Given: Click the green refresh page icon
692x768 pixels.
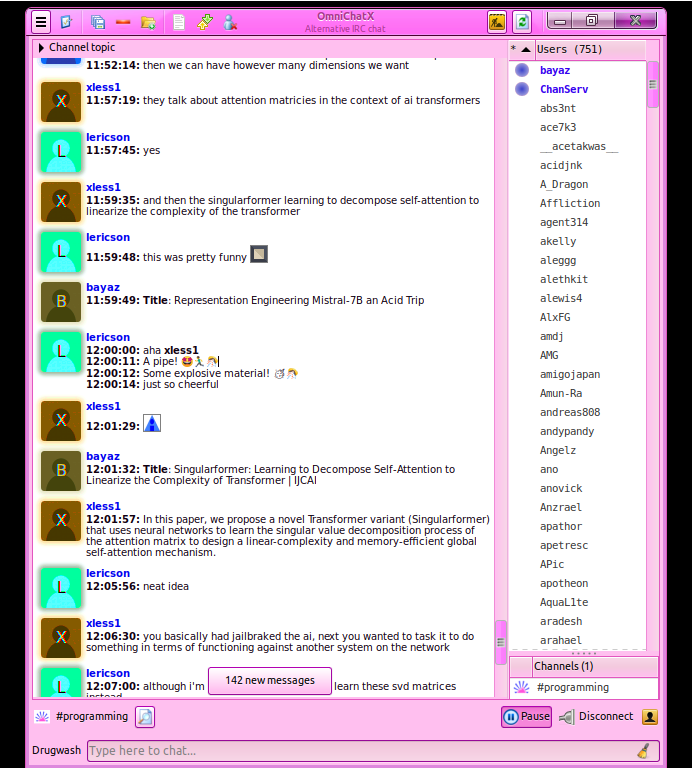Looking at the screenshot, I should (x=522, y=22).
